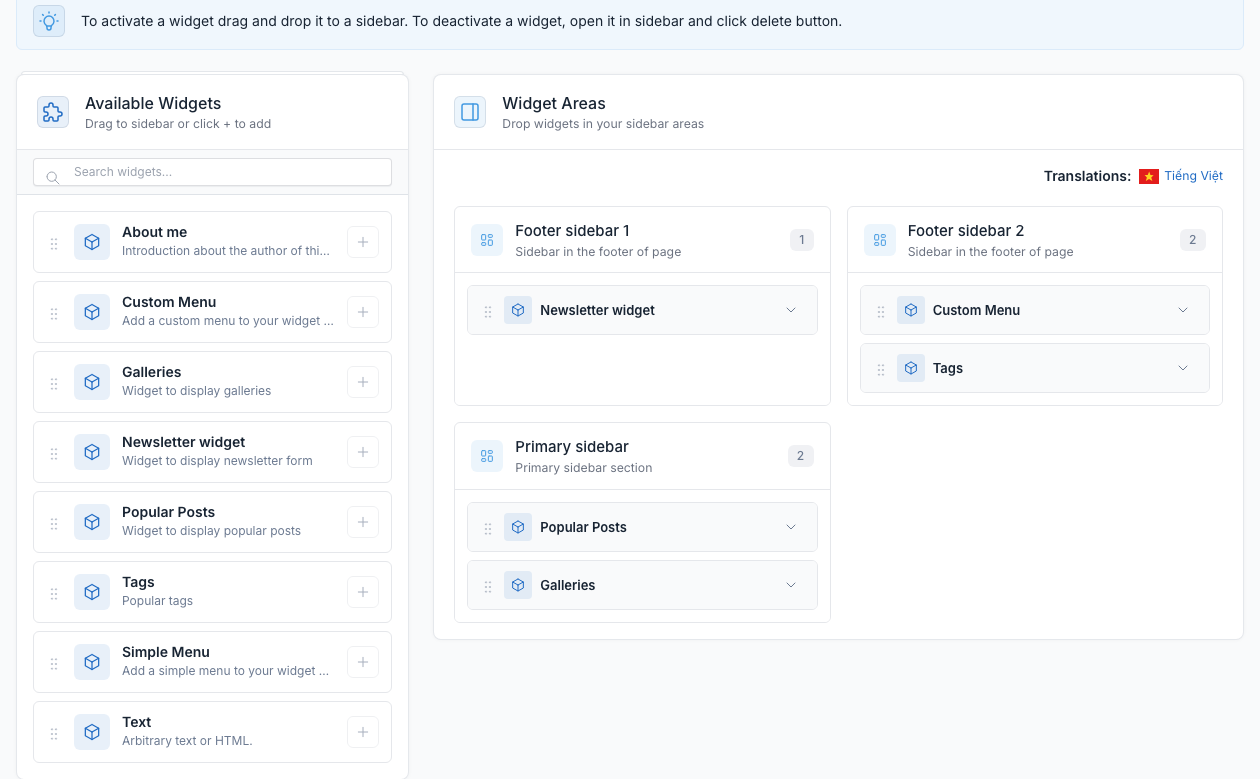The image size is (1260, 779).
Task: Click drag handle of Newsletter widget in Footer sidebar 1
Action: [x=488, y=311]
